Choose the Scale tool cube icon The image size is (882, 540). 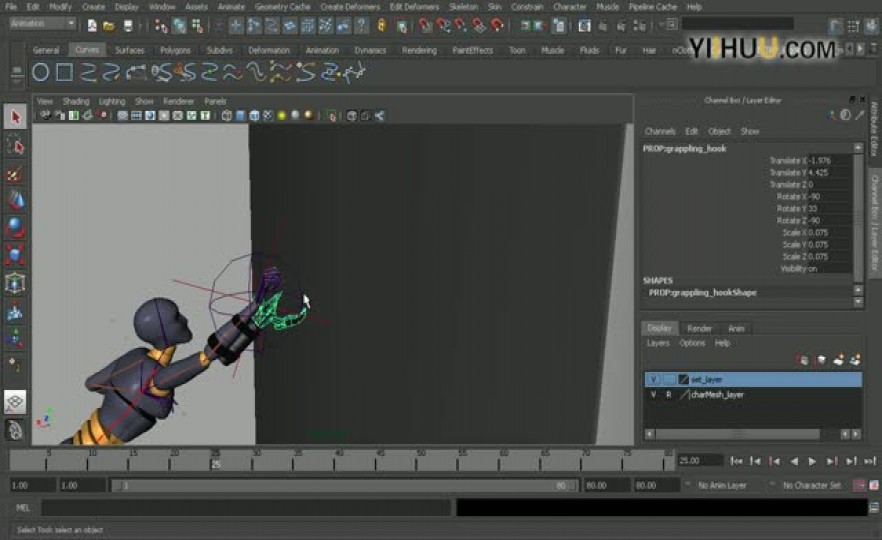tap(15, 255)
